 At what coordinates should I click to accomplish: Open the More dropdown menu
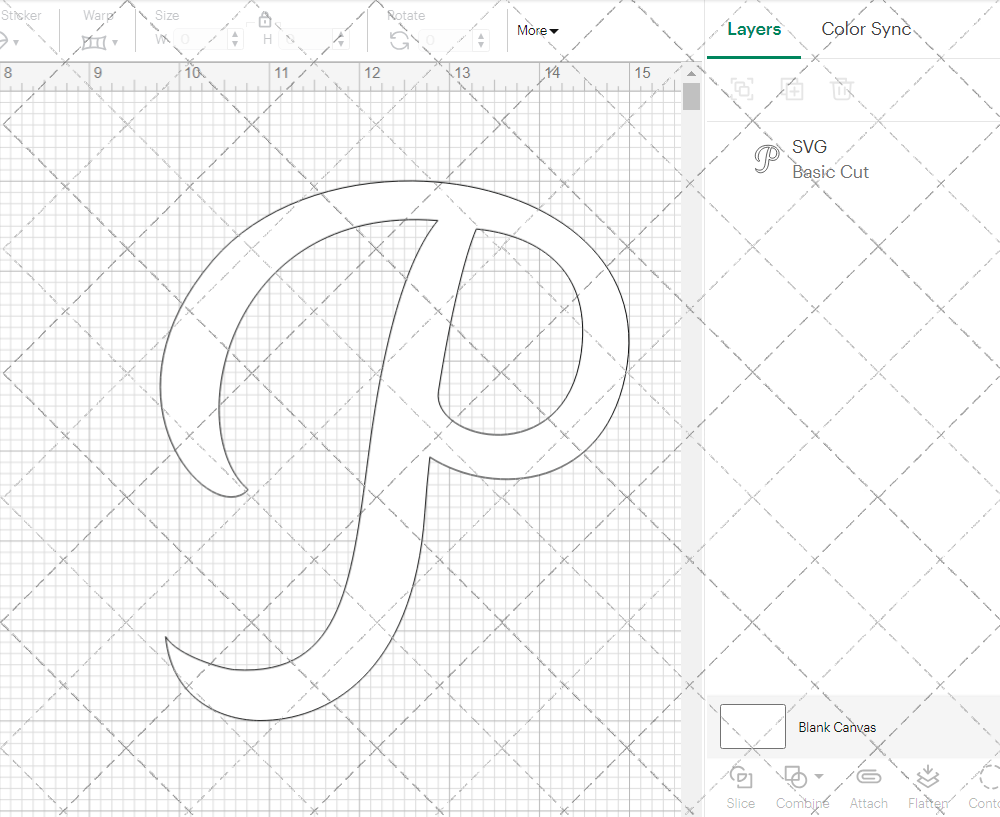pyautogui.click(x=538, y=30)
